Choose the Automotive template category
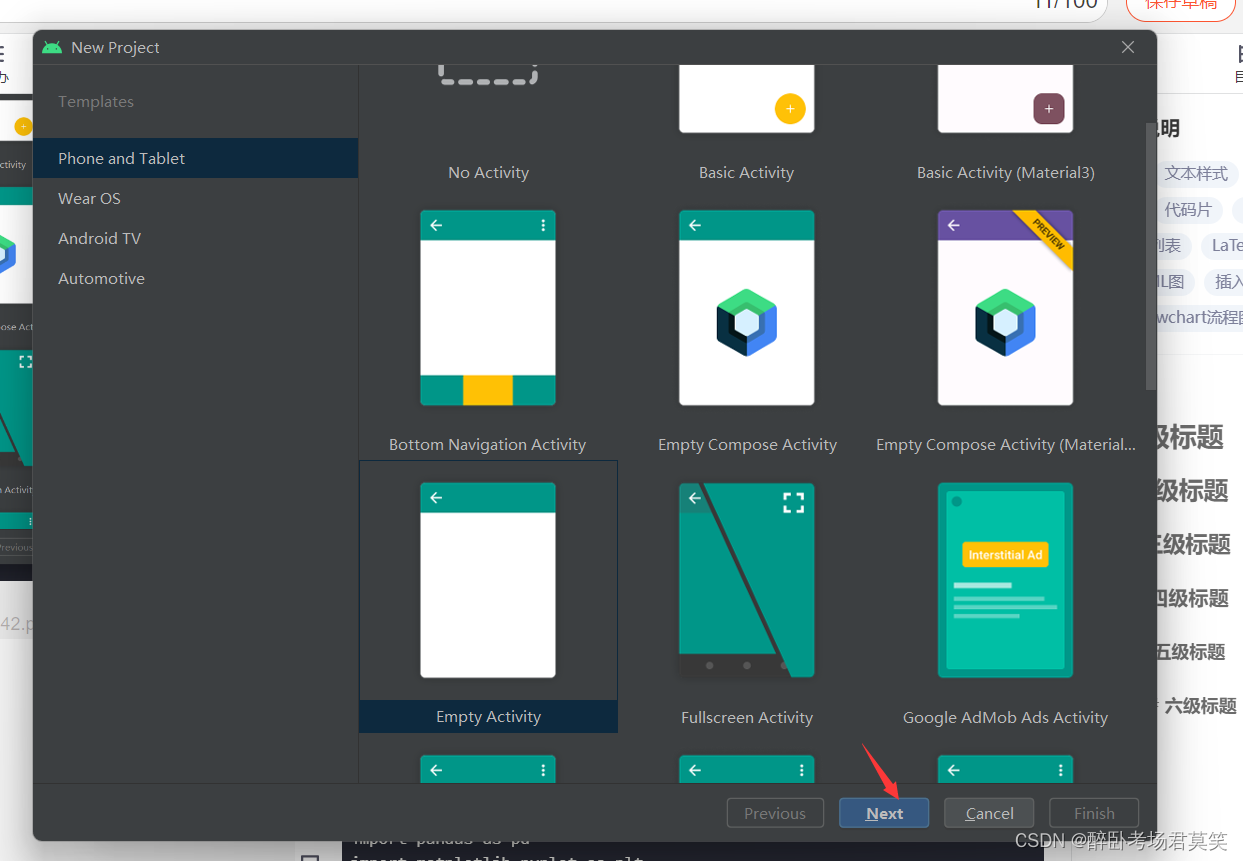The height and width of the screenshot is (861, 1243). point(195,278)
